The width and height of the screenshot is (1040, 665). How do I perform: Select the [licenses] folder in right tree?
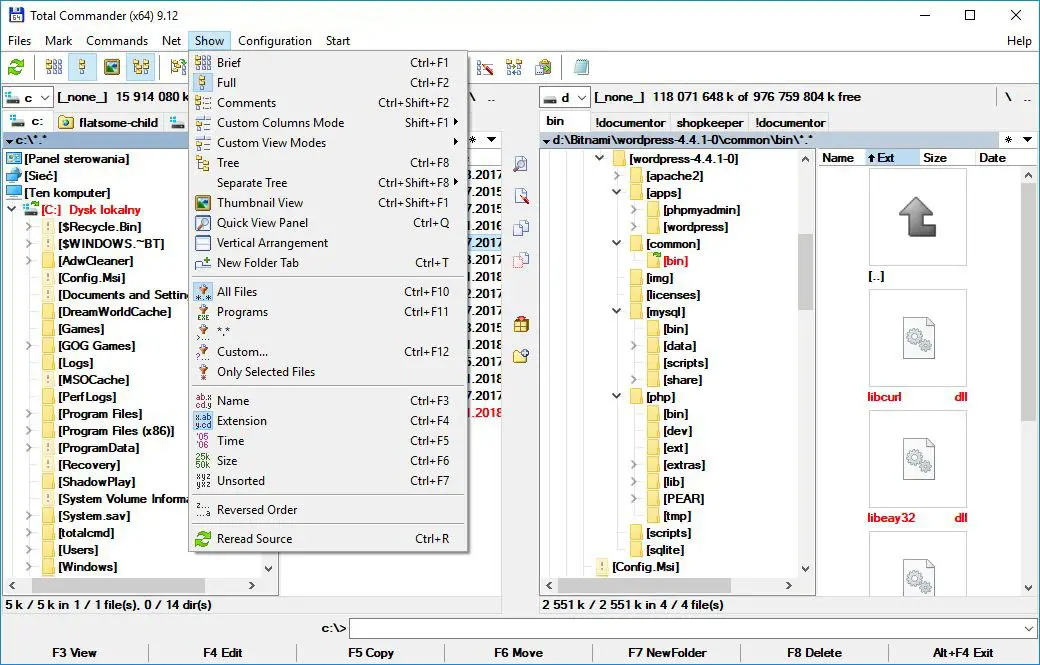(x=673, y=295)
